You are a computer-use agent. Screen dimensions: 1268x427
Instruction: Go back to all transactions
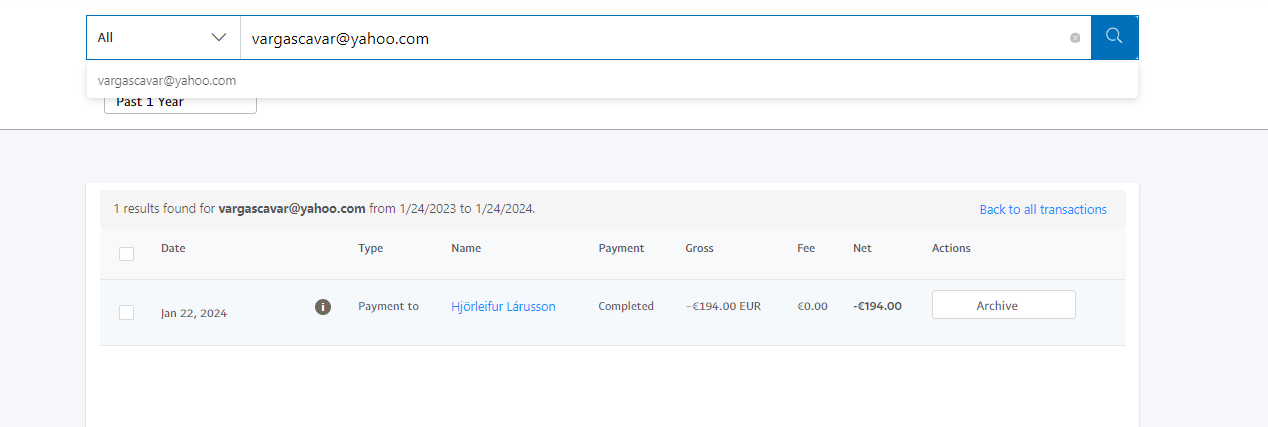click(x=1042, y=210)
